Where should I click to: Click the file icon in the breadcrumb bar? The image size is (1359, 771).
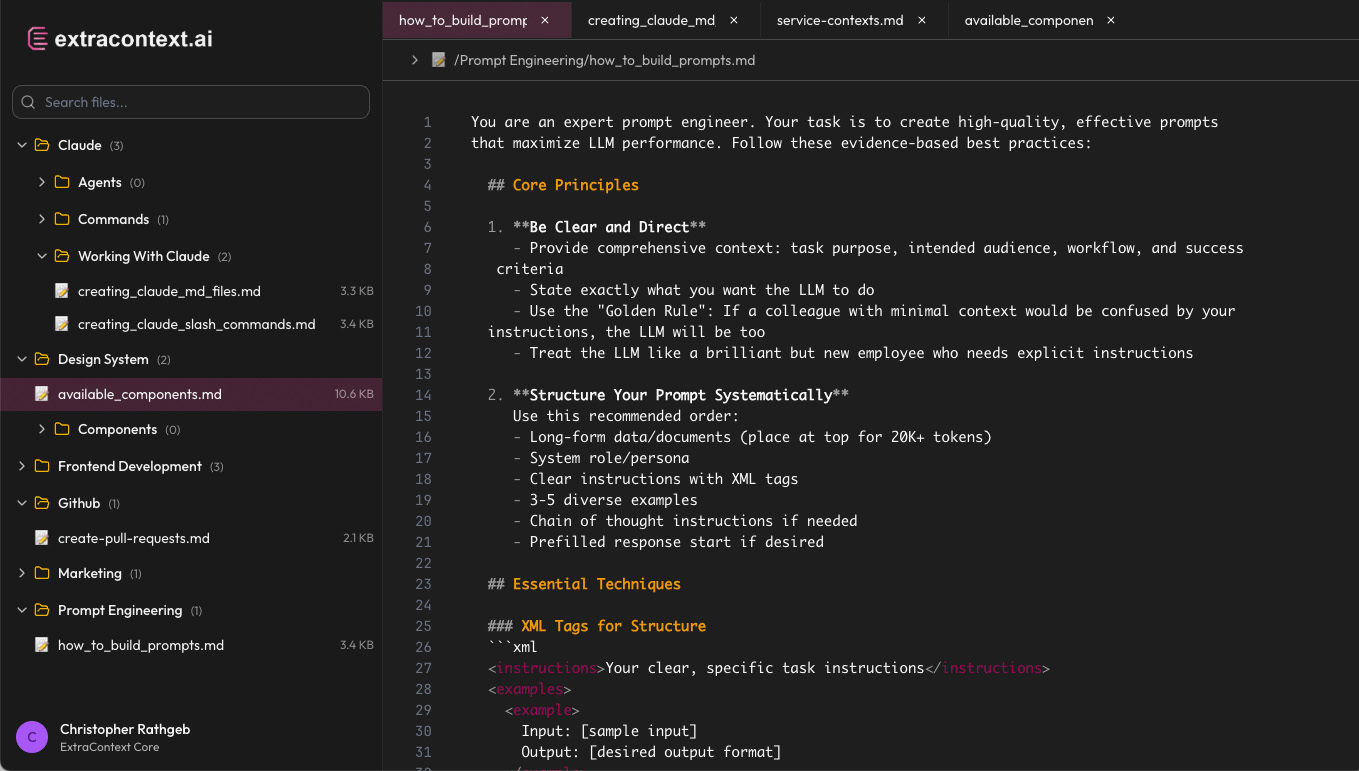[x=438, y=60]
